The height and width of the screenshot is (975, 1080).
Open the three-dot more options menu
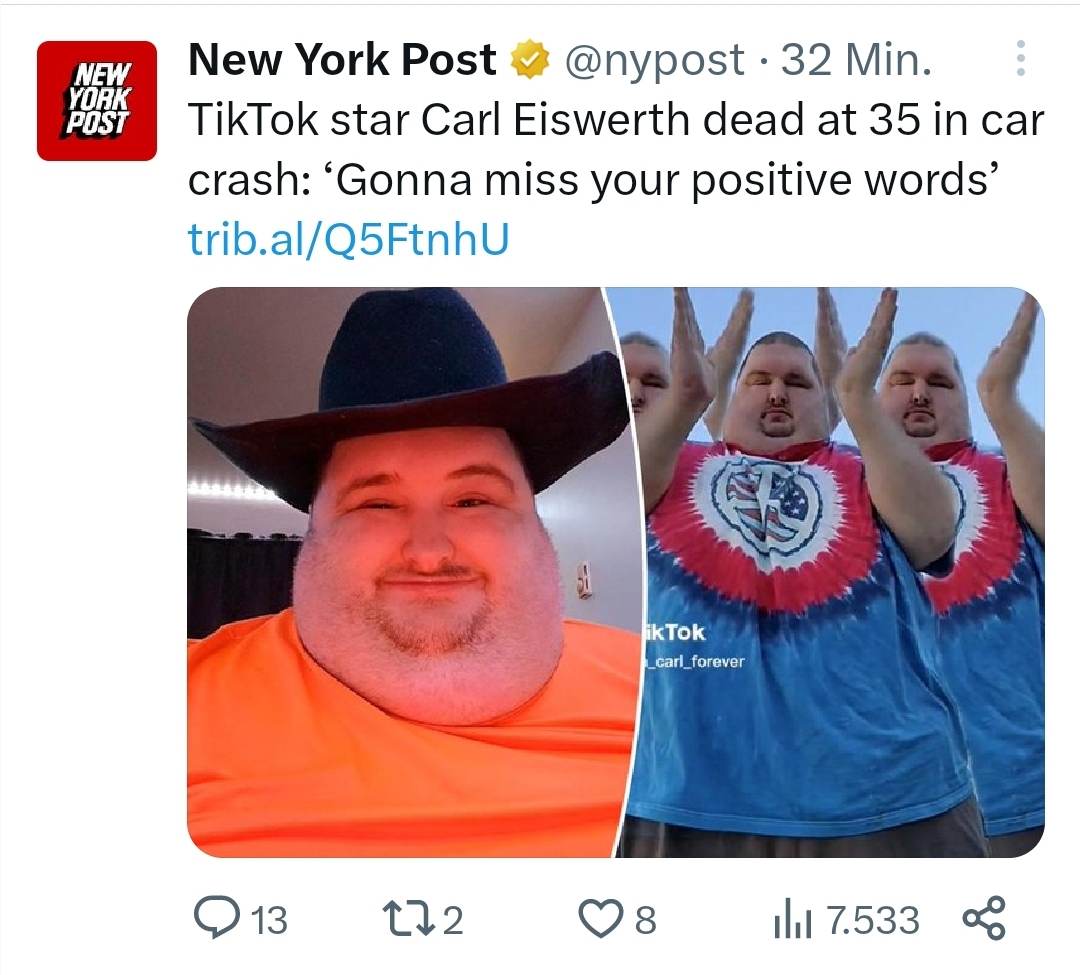pos(1021,59)
